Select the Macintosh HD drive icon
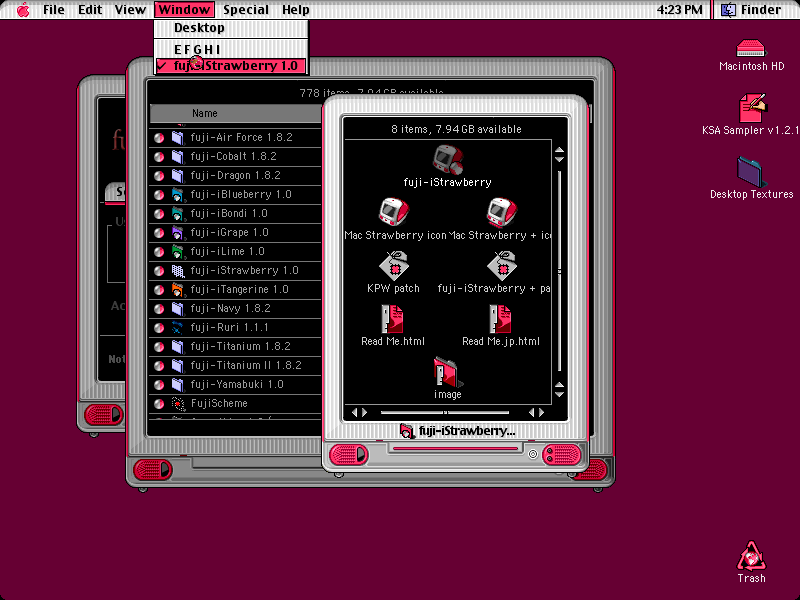800x600 pixels. point(751,48)
